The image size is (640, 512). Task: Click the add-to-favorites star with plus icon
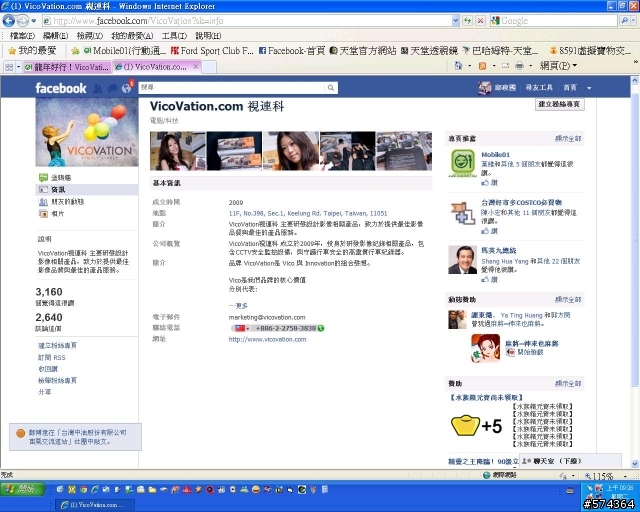pyautogui.click(x=75, y=51)
